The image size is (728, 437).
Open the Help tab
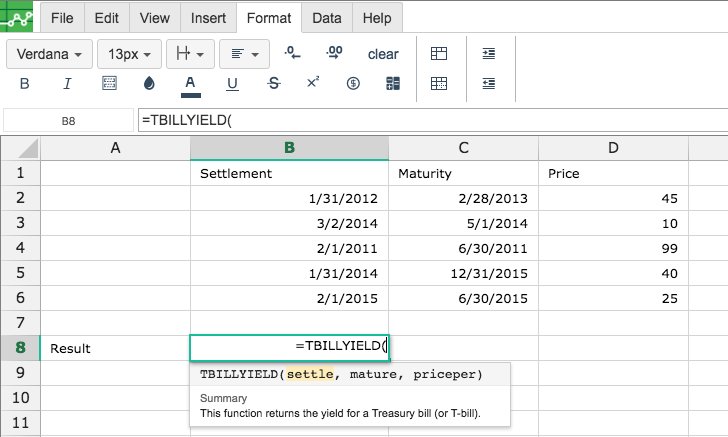[377, 18]
